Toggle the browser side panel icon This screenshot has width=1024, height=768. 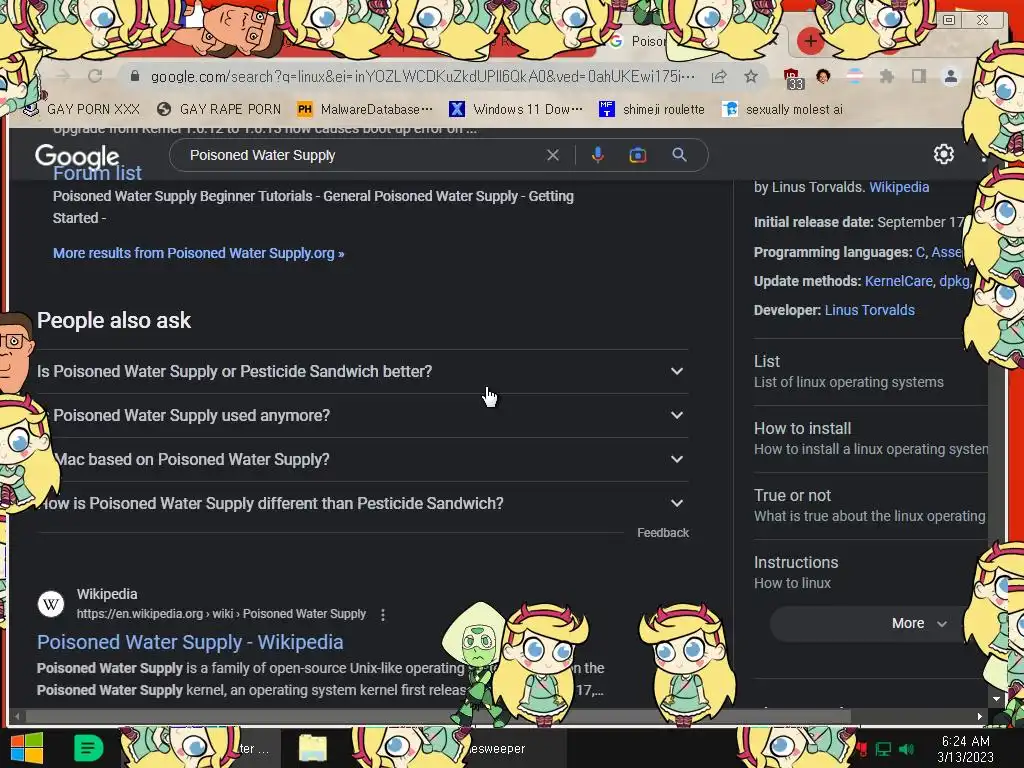click(x=919, y=76)
